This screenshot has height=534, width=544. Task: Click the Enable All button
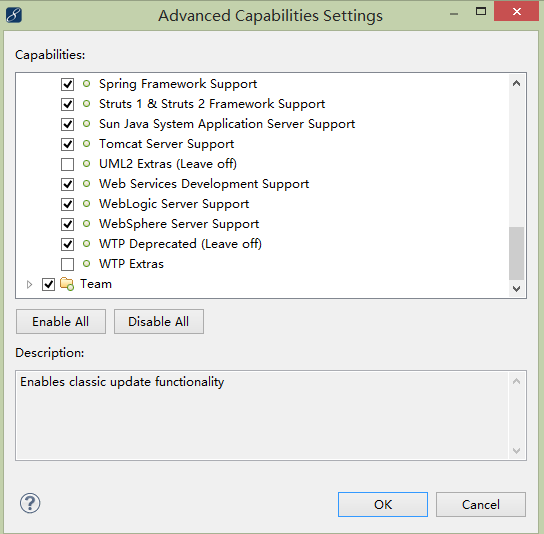point(61,322)
